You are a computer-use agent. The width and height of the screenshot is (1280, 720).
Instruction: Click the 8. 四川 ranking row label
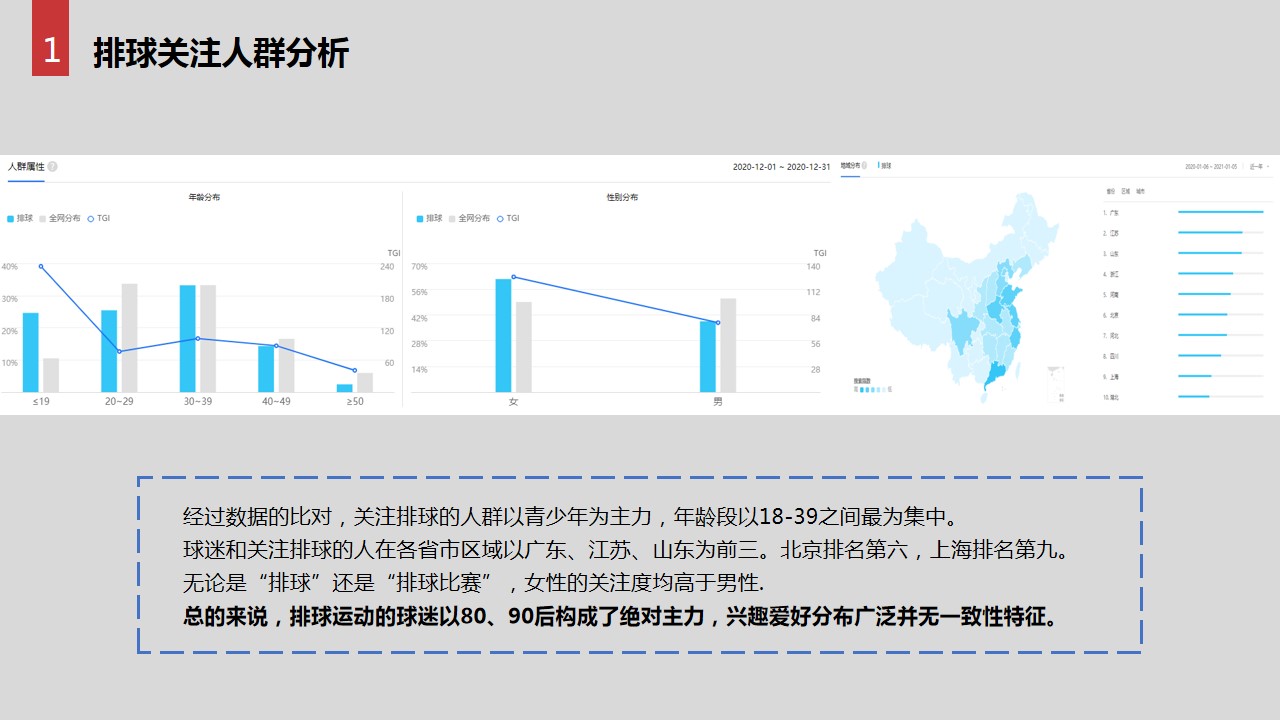[x=1111, y=356]
